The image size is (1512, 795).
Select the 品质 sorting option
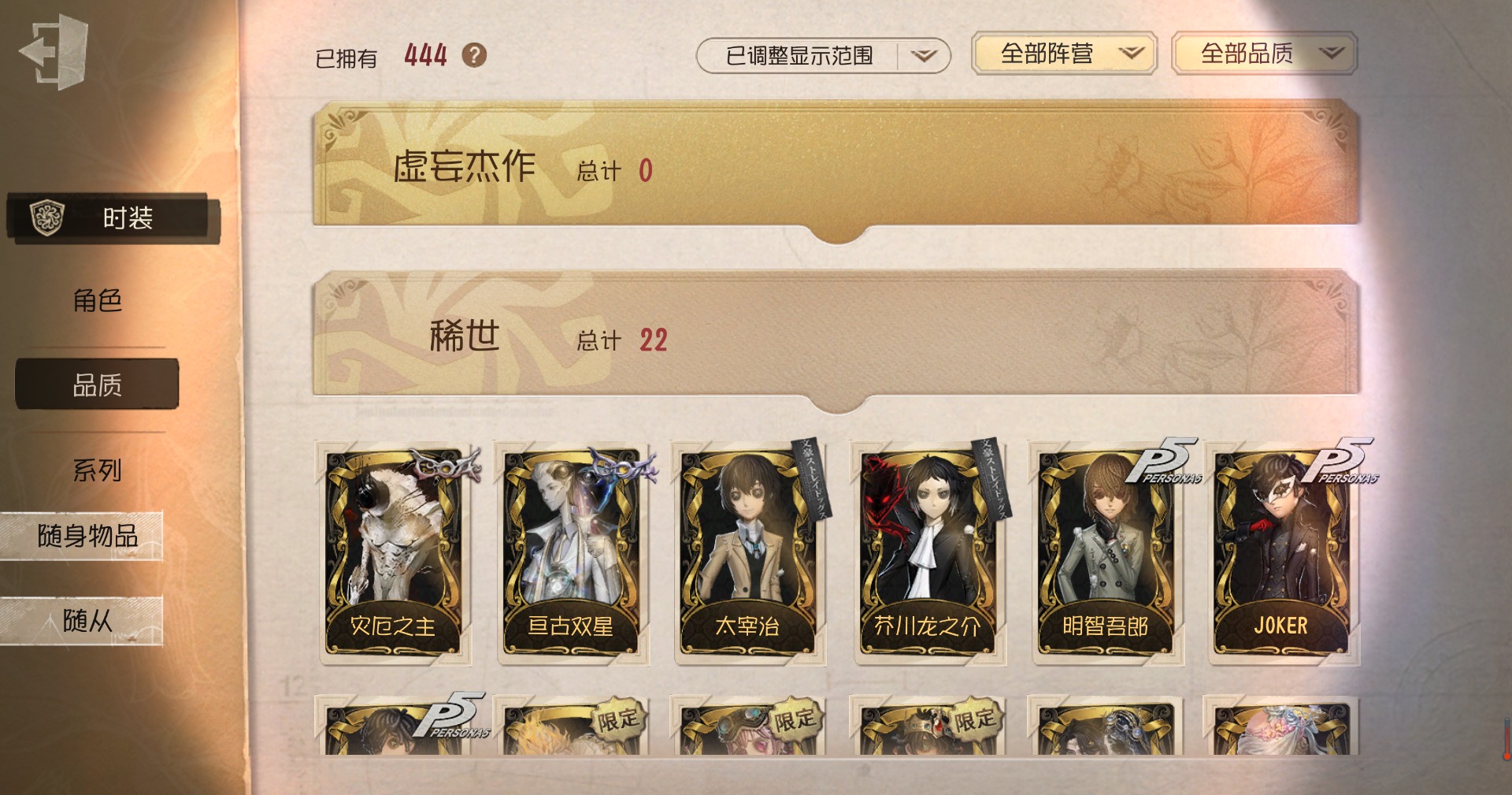[x=97, y=384]
